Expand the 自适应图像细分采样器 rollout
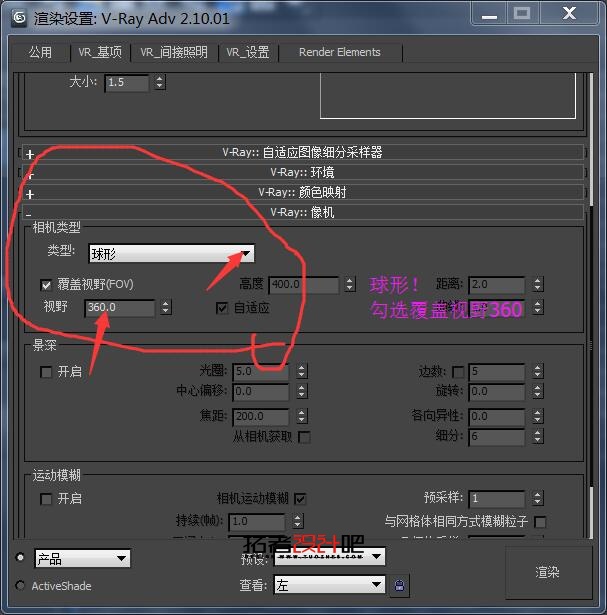This screenshot has height=615, width=607. click(302, 152)
